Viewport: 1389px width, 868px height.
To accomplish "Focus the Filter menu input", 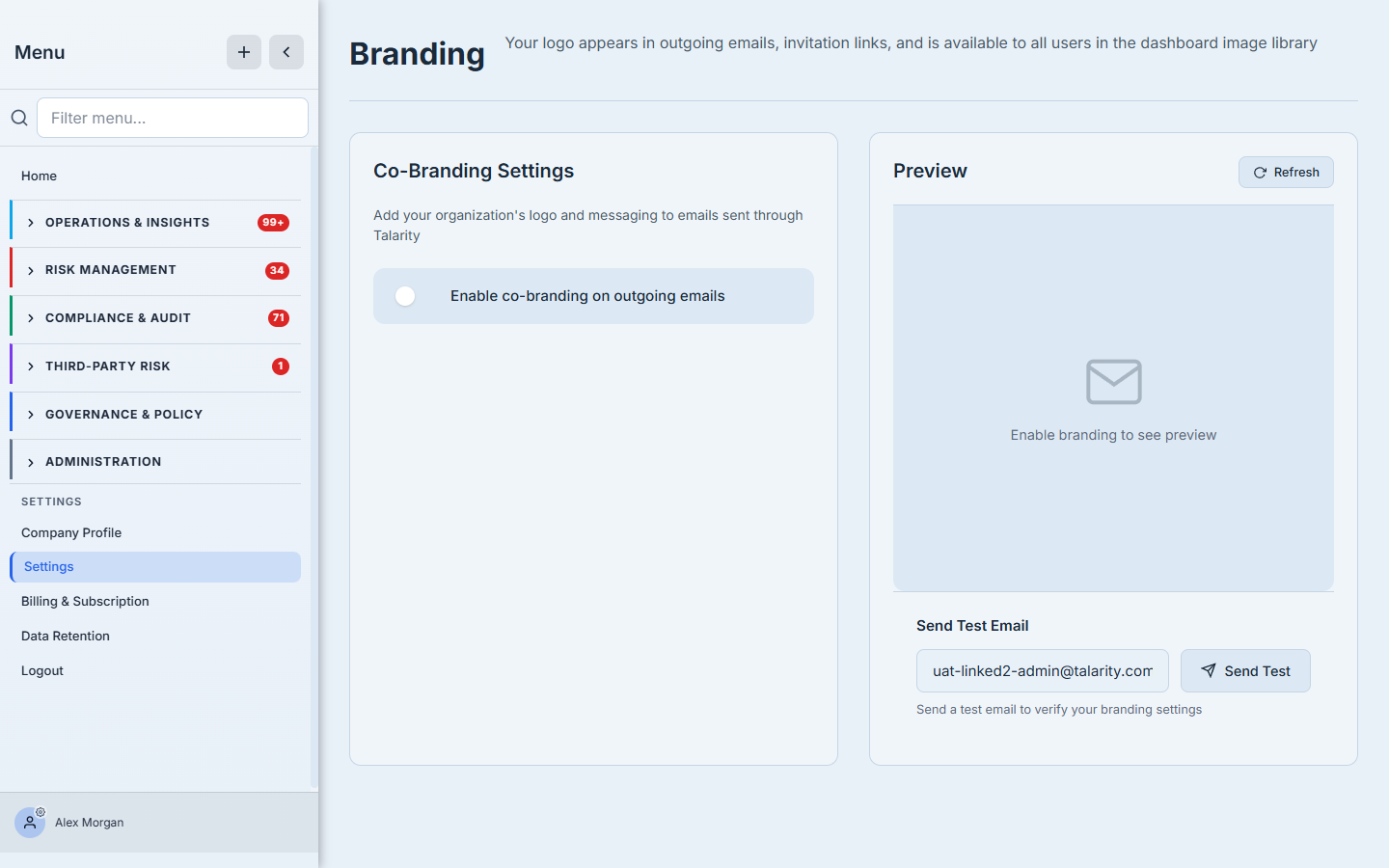I will 173,118.
